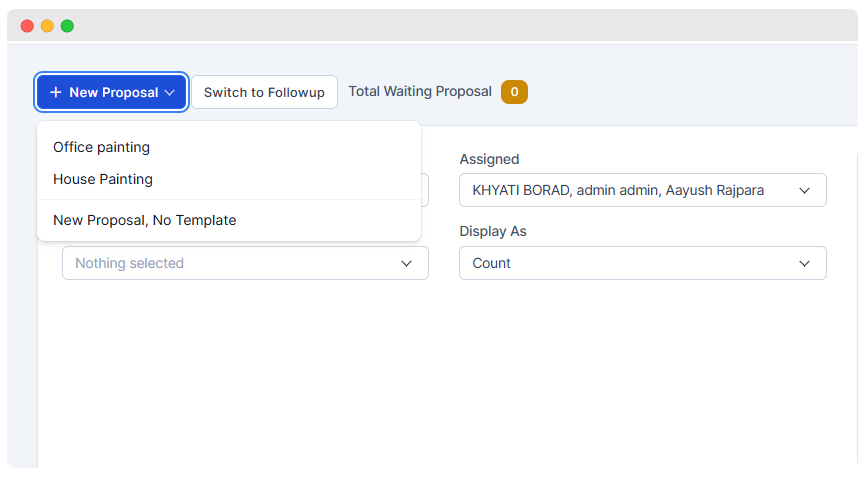Click the Total Waiting Proposal count badge
This screenshot has width=865, height=477.
point(514,92)
